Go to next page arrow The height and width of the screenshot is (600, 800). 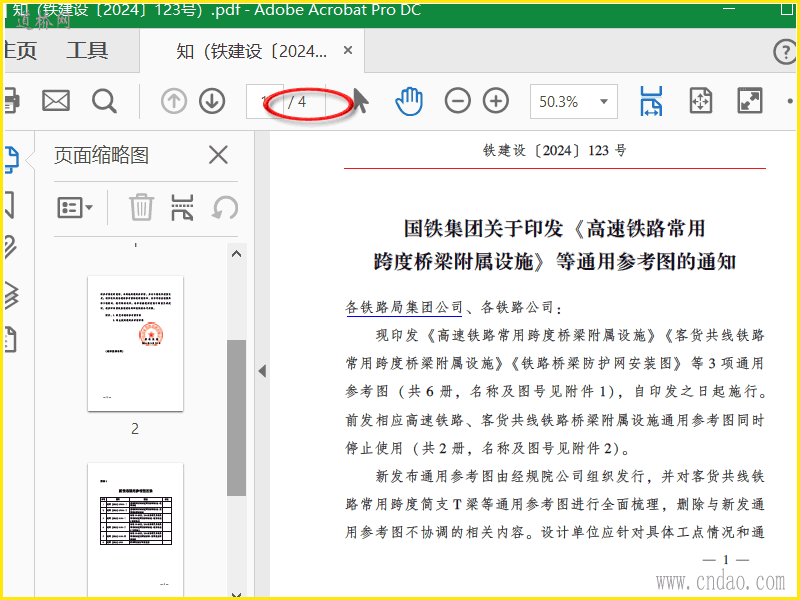pos(212,101)
